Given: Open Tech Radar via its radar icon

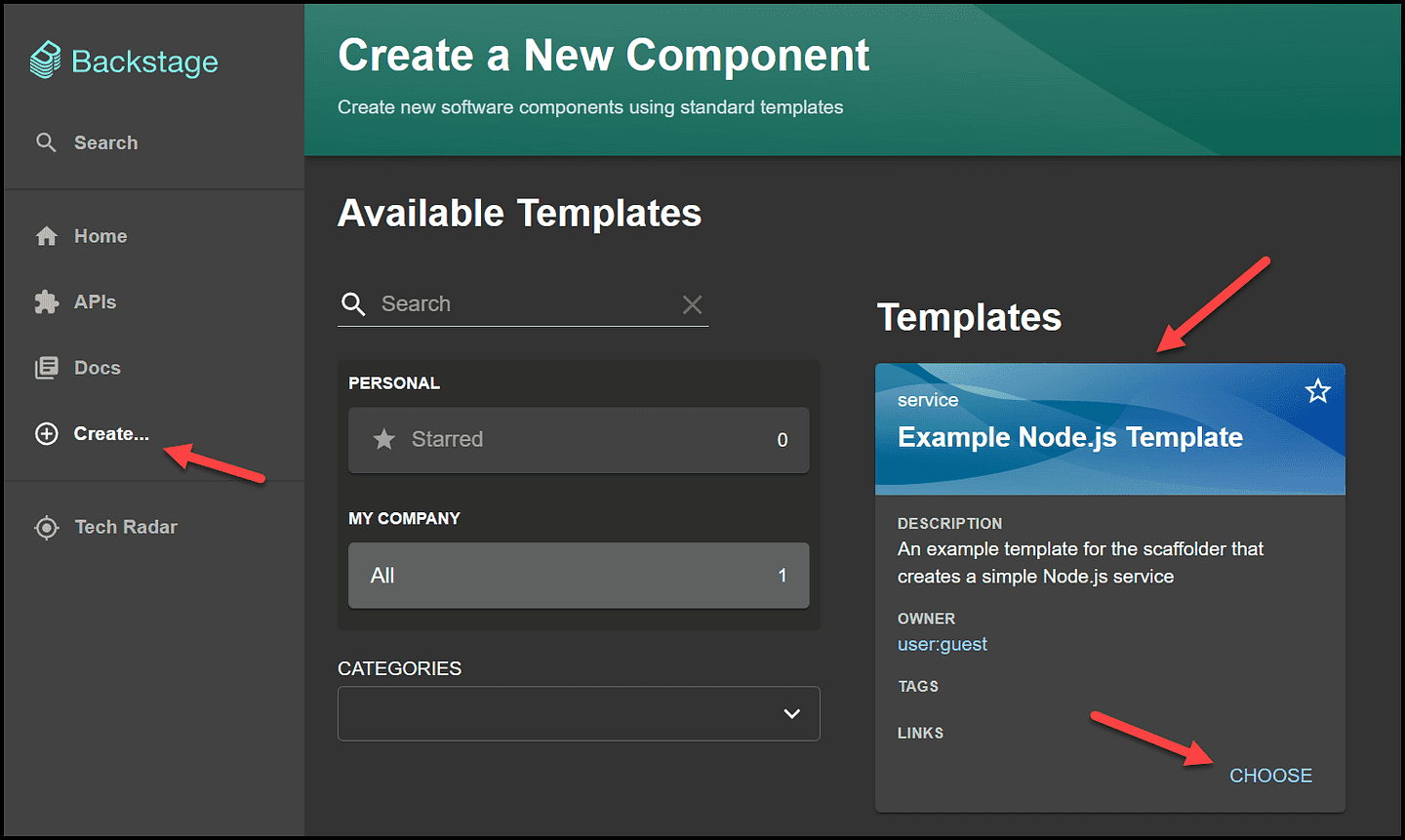Looking at the screenshot, I should 46,527.
